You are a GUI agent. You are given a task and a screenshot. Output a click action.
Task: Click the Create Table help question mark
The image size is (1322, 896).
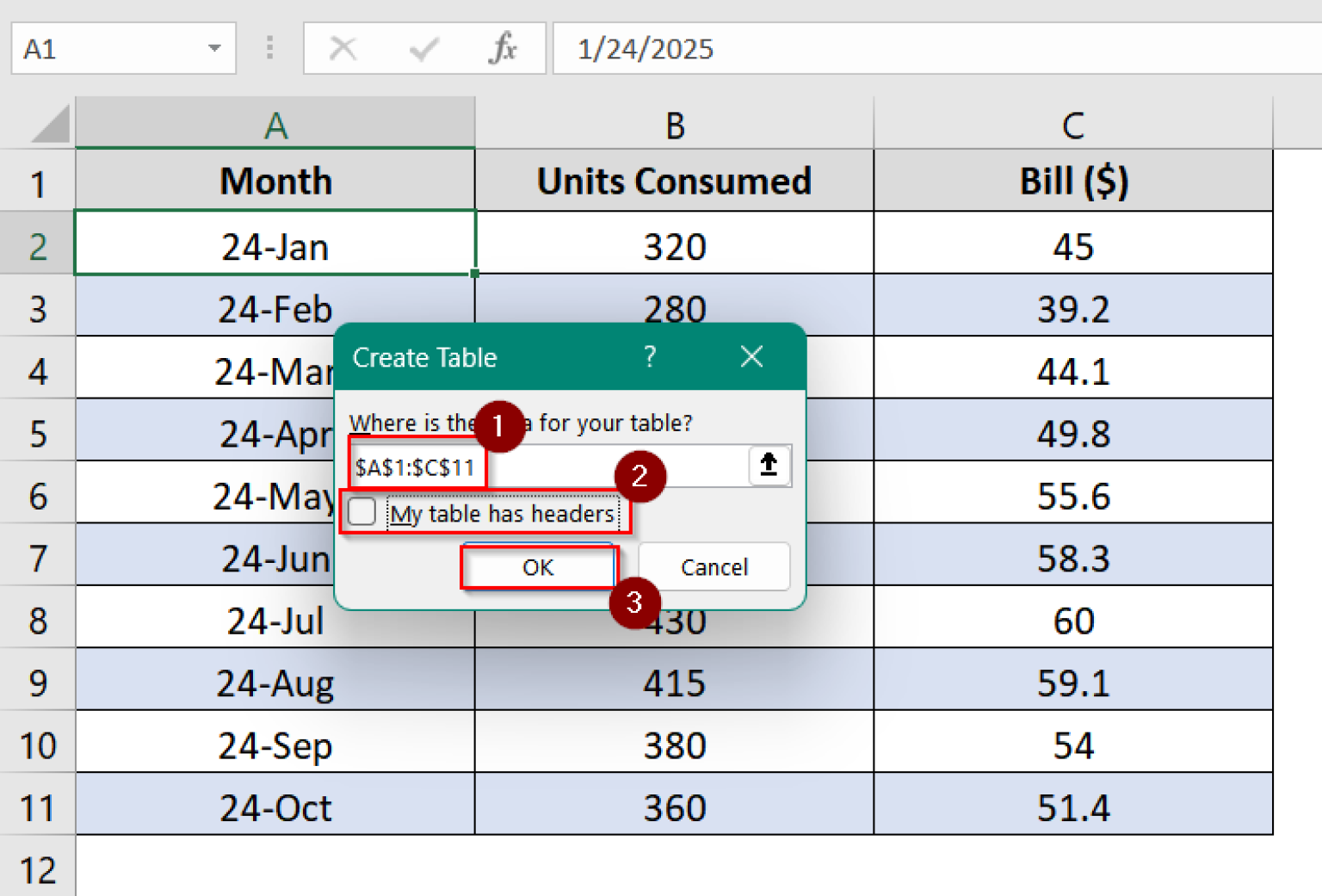click(650, 356)
